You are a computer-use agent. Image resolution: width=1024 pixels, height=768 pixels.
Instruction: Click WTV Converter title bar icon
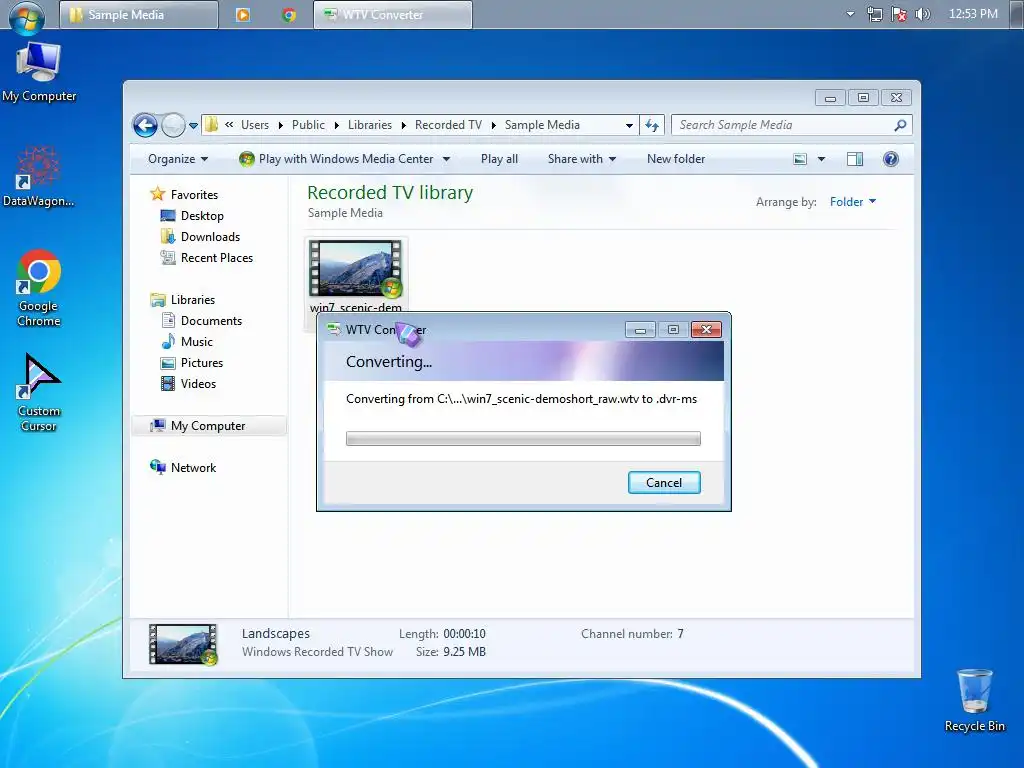(x=334, y=329)
